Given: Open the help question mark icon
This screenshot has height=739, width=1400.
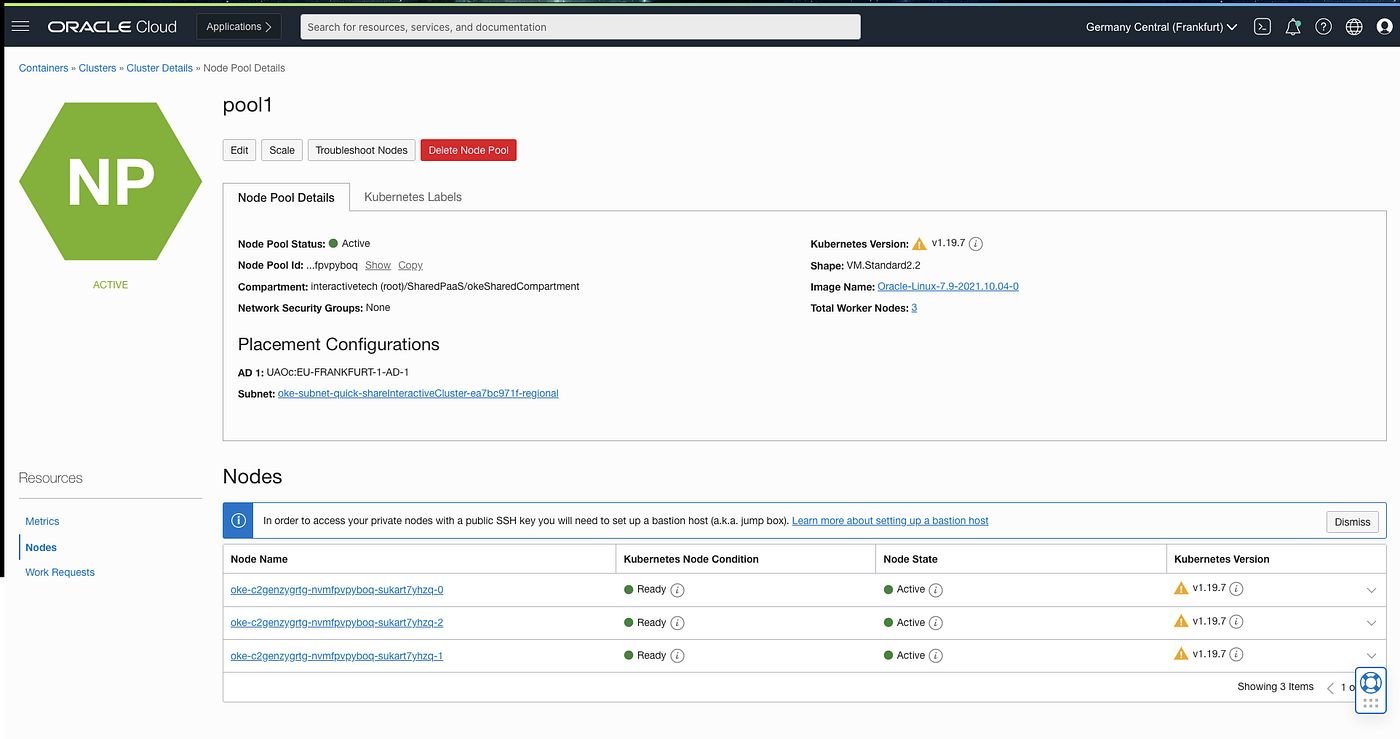Looking at the screenshot, I should pos(1323,27).
